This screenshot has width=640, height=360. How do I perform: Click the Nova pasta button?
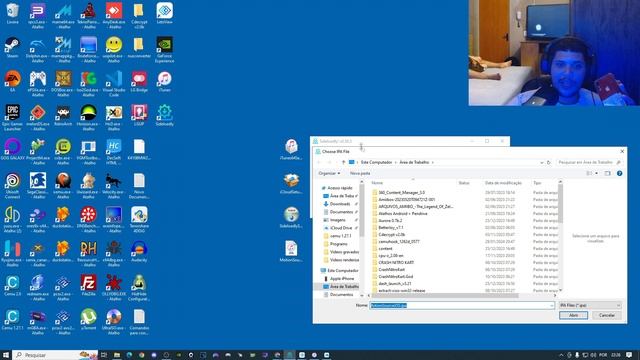pyautogui.click(x=360, y=173)
